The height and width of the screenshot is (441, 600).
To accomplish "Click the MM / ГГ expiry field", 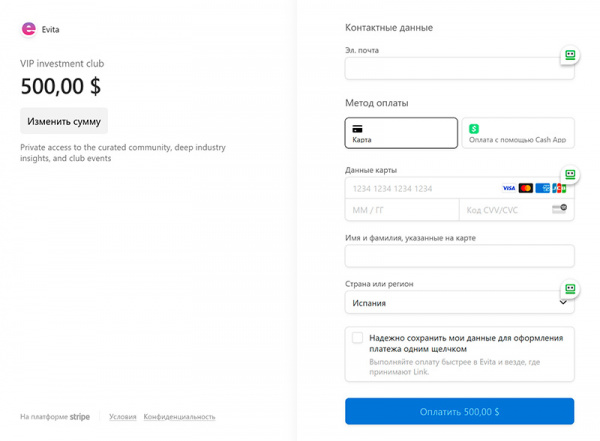I will click(x=401, y=210).
